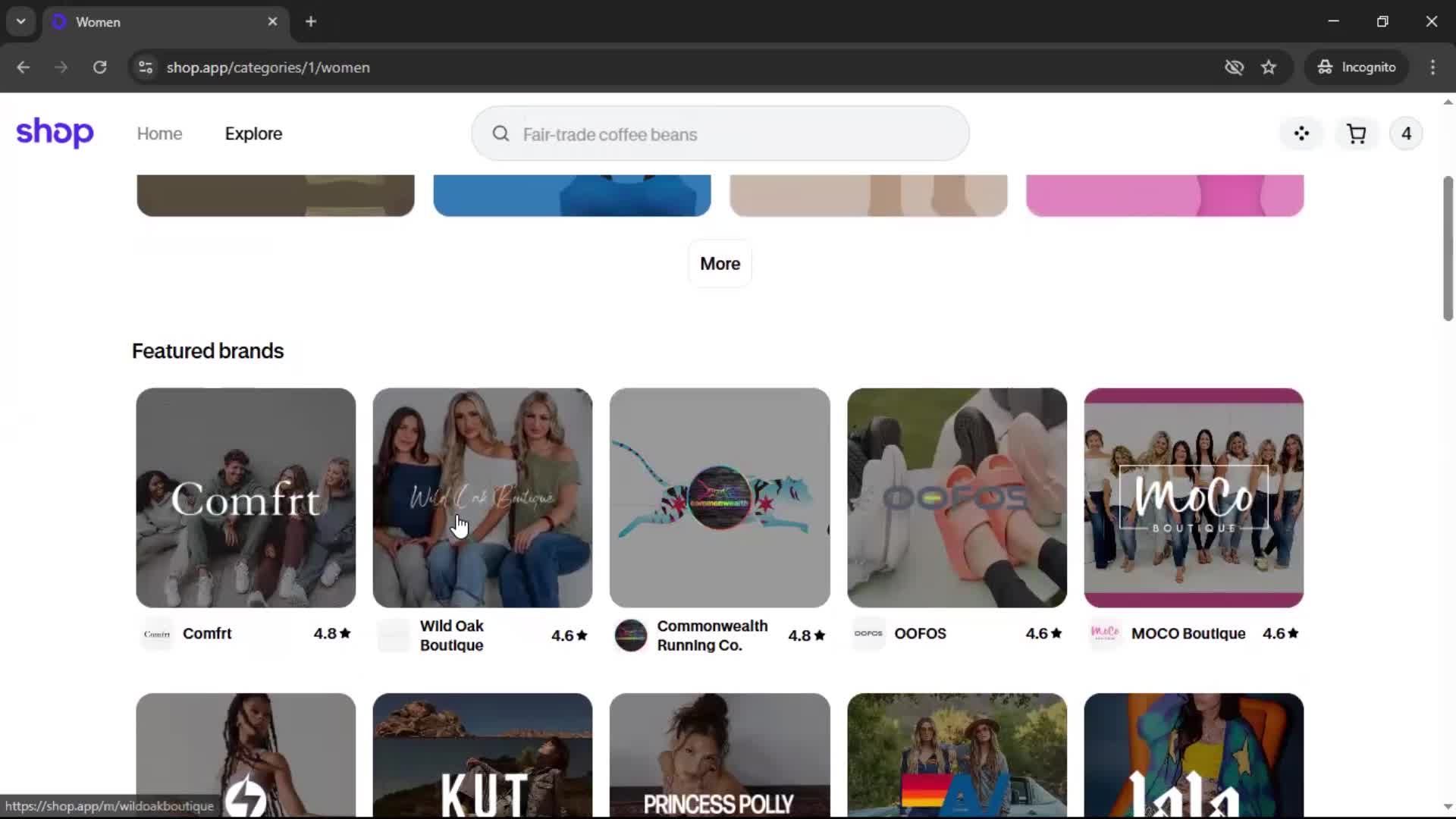Click the search magnifier icon
The height and width of the screenshot is (819, 1456).
tap(500, 134)
